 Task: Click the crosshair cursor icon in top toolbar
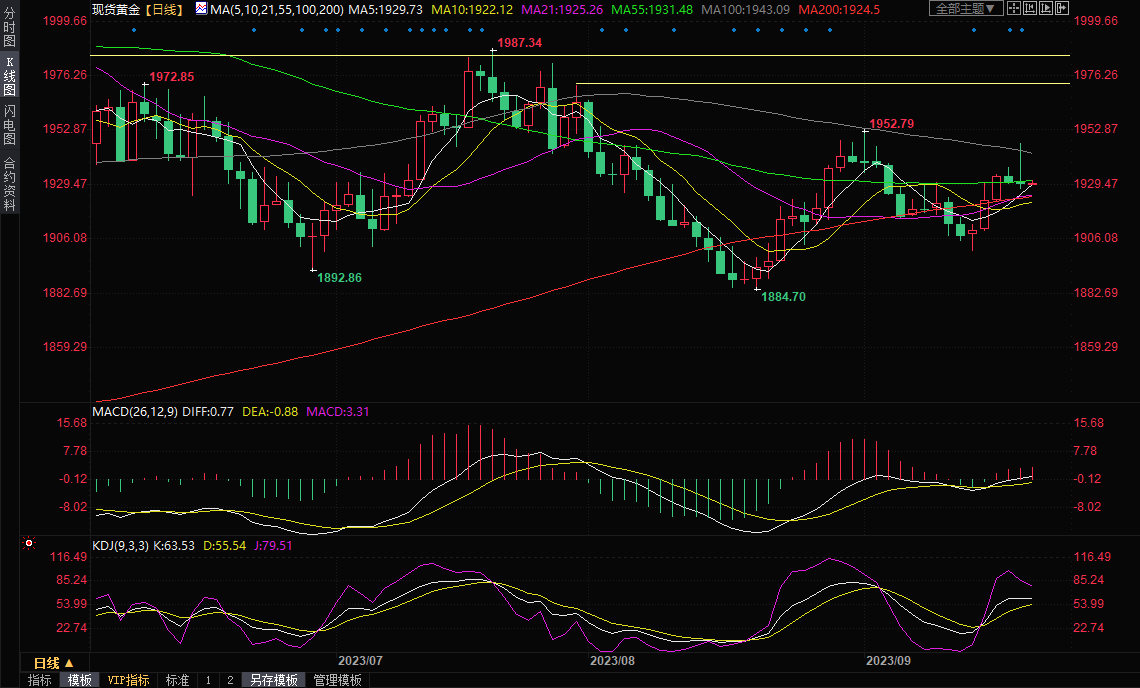click(x=1014, y=8)
